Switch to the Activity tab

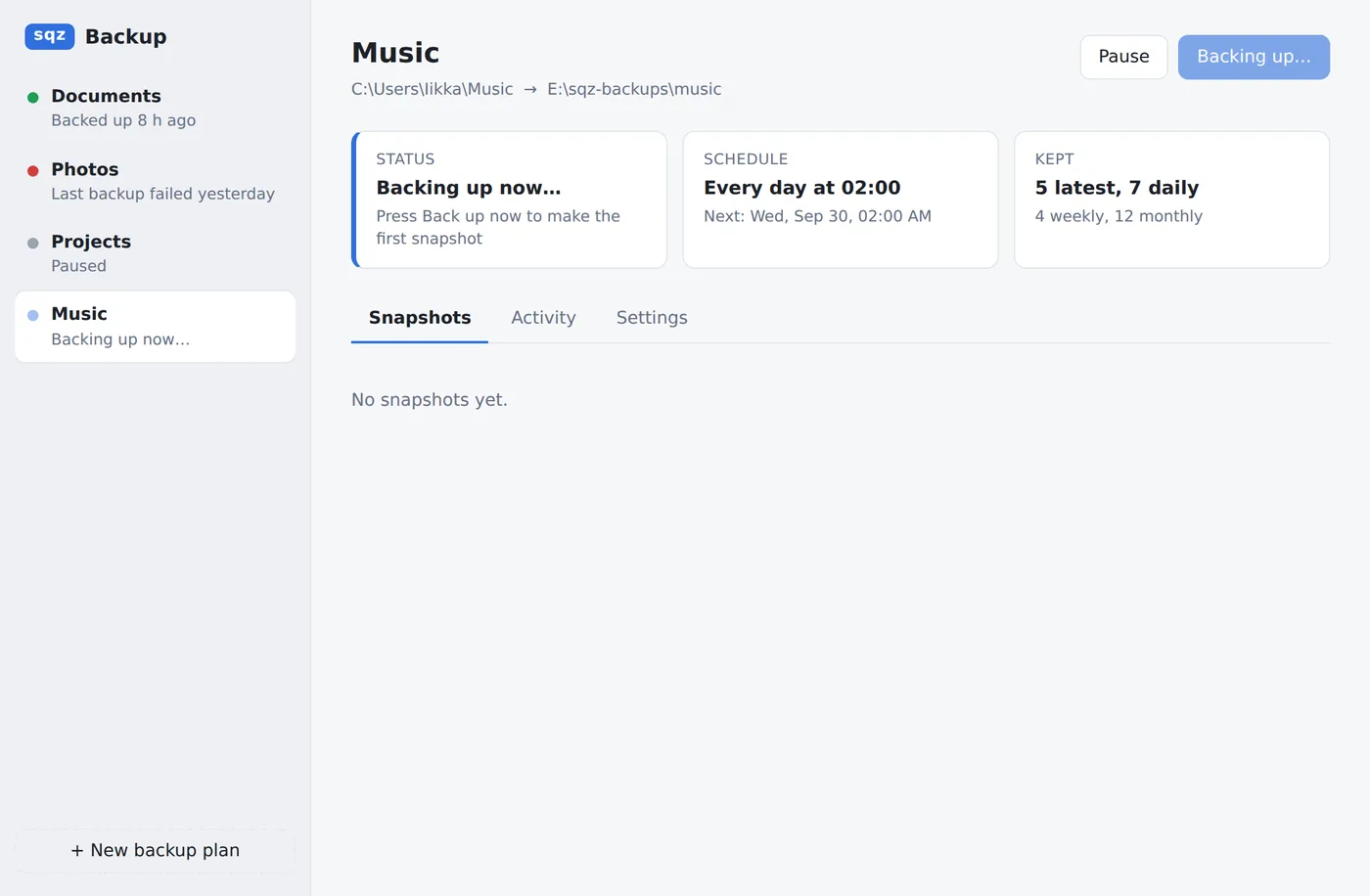tap(543, 318)
